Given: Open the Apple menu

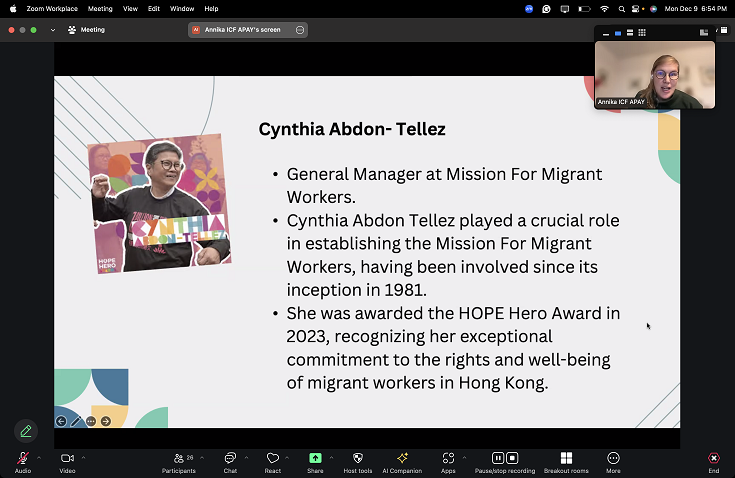Looking at the screenshot, I should [13, 8].
